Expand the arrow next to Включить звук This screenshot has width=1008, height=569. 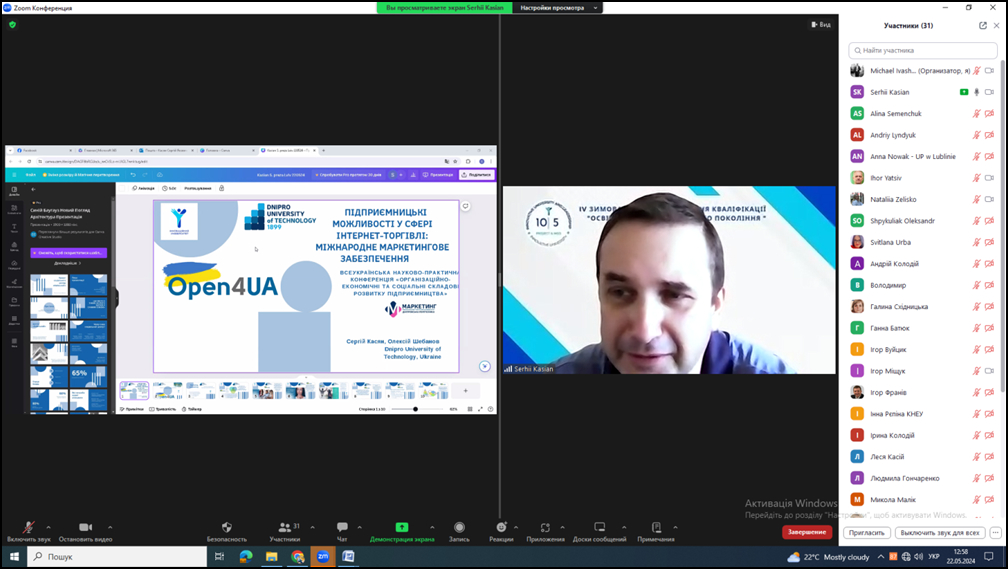coord(49,526)
